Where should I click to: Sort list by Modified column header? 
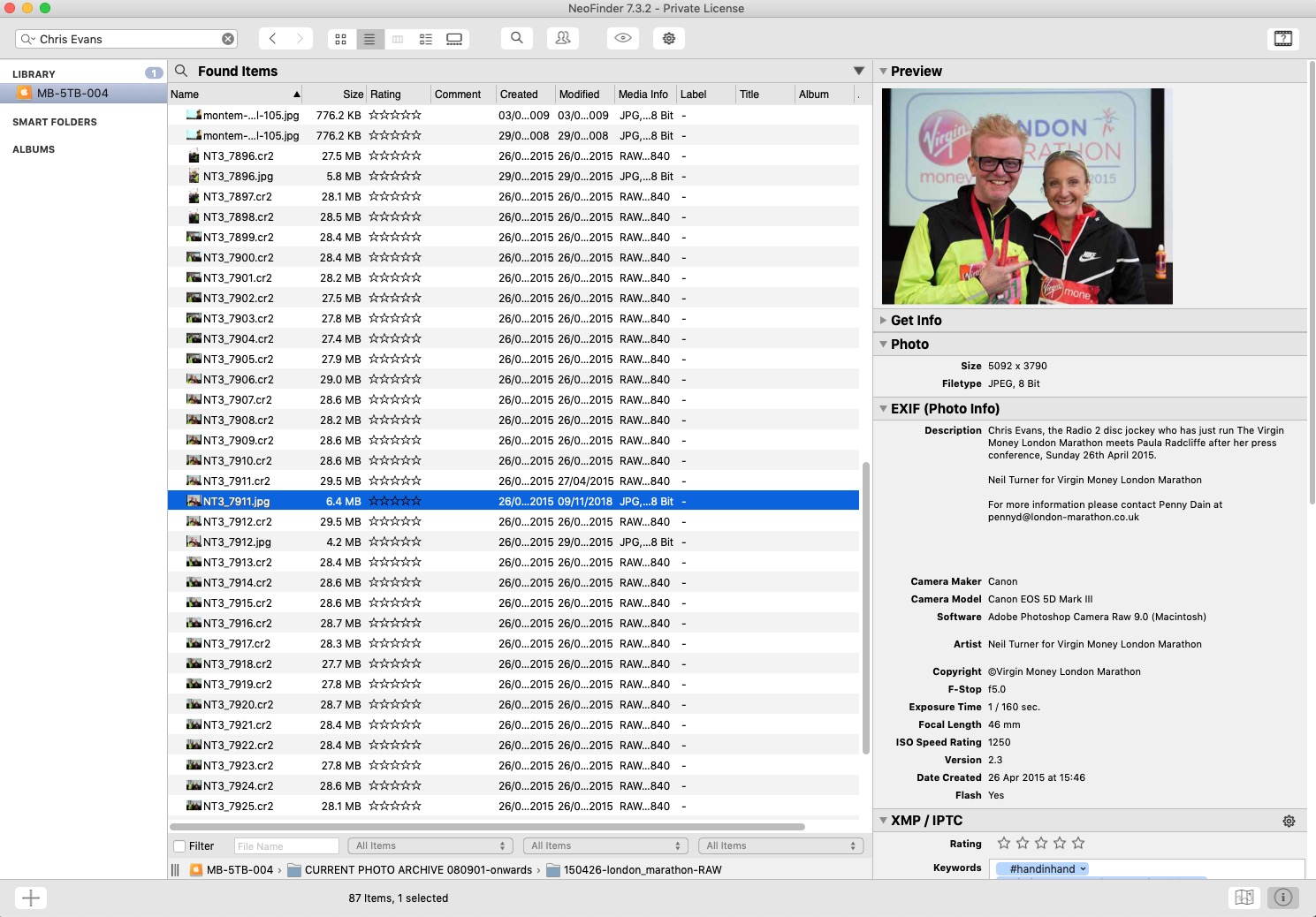[579, 95]
